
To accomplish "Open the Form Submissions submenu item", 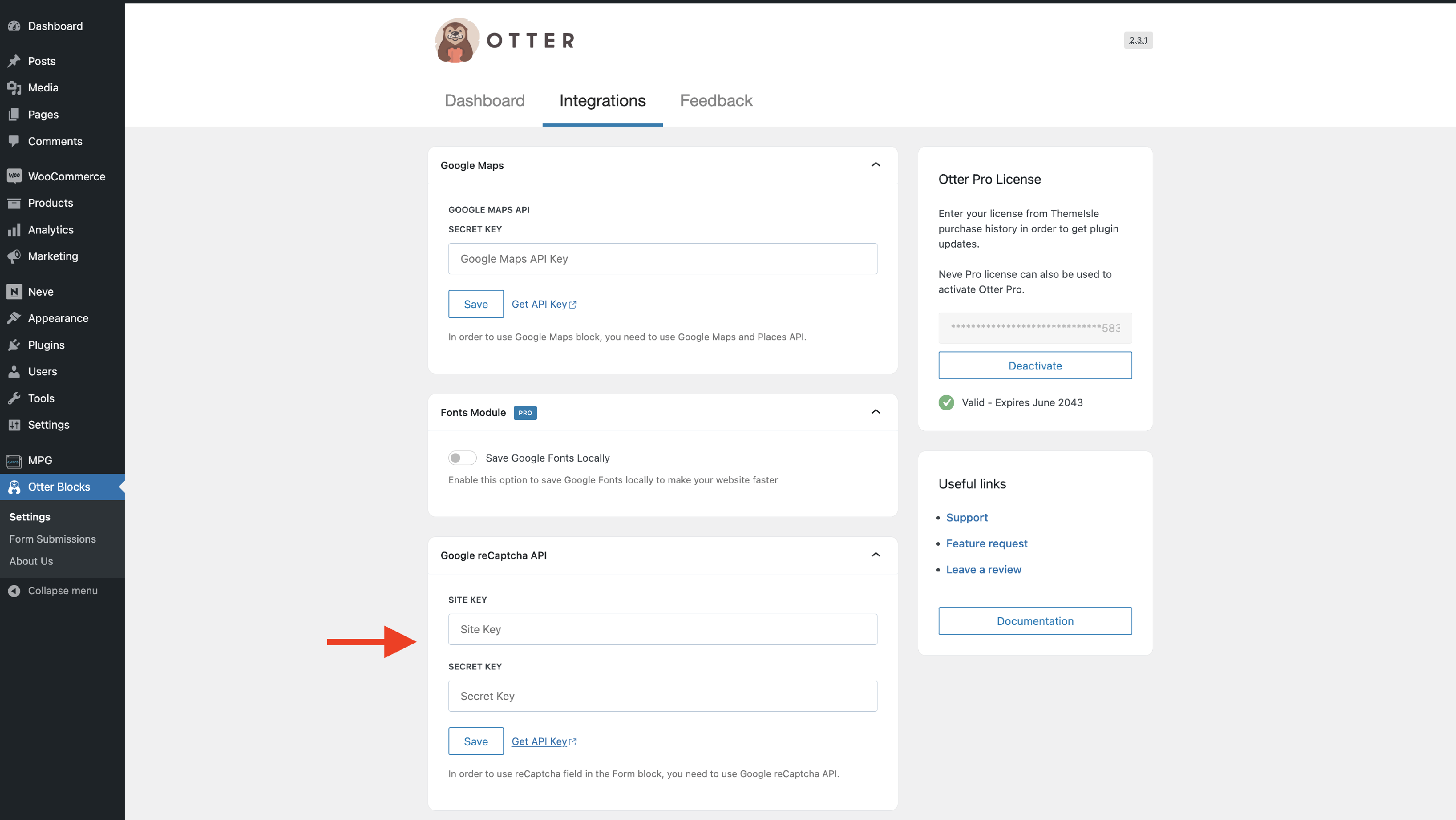I will (52, 539).
